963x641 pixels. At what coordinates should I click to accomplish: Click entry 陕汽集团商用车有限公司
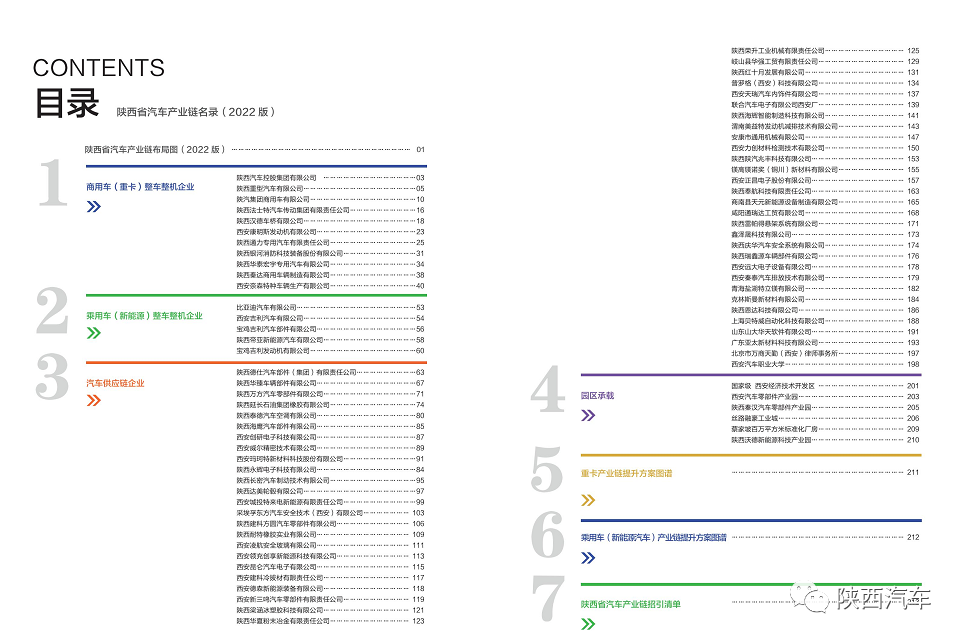click(273, 199)
